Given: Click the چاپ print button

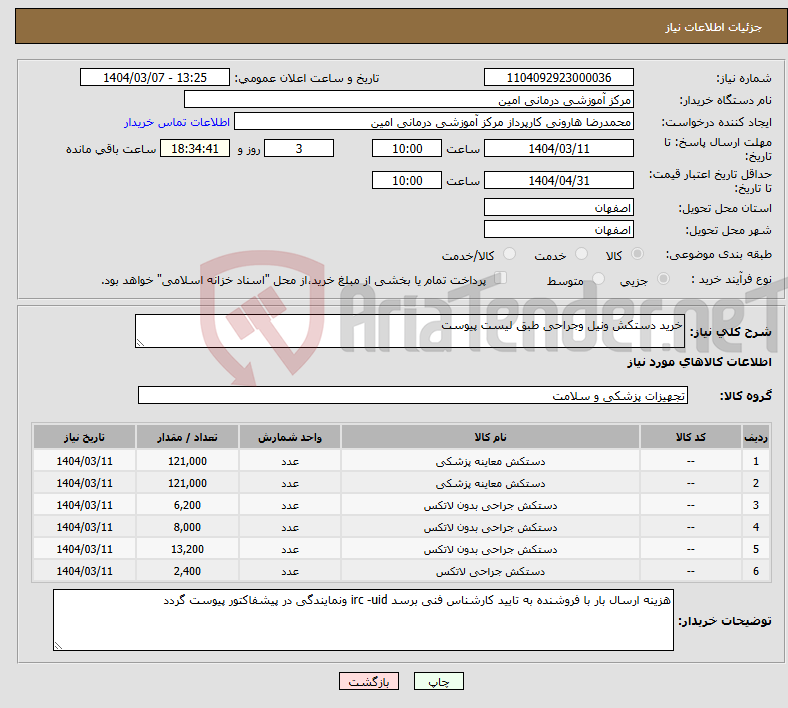Looking at the screenshot, I should pyautogui.click(x=439, y=681).
